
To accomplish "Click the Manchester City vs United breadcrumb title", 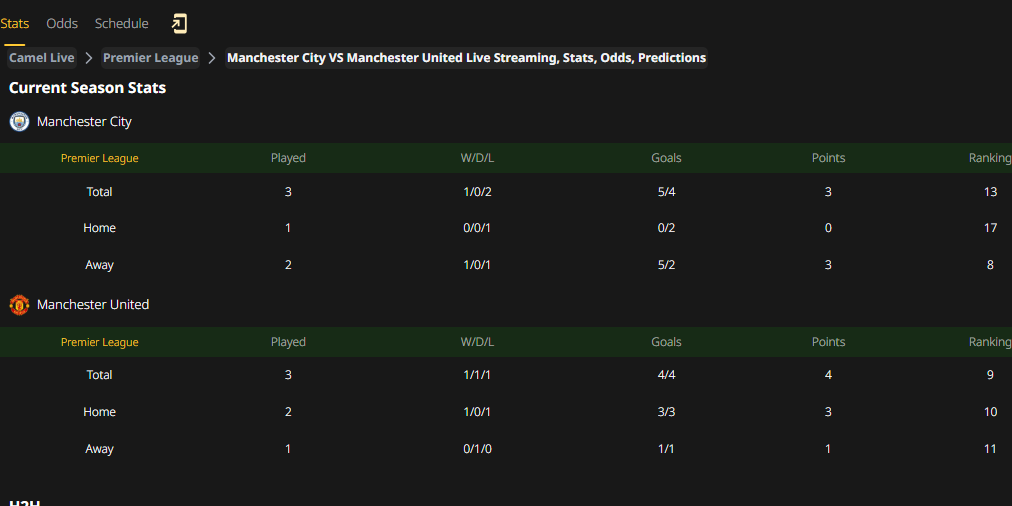I will pyautogui.click(x=467, y=58).
